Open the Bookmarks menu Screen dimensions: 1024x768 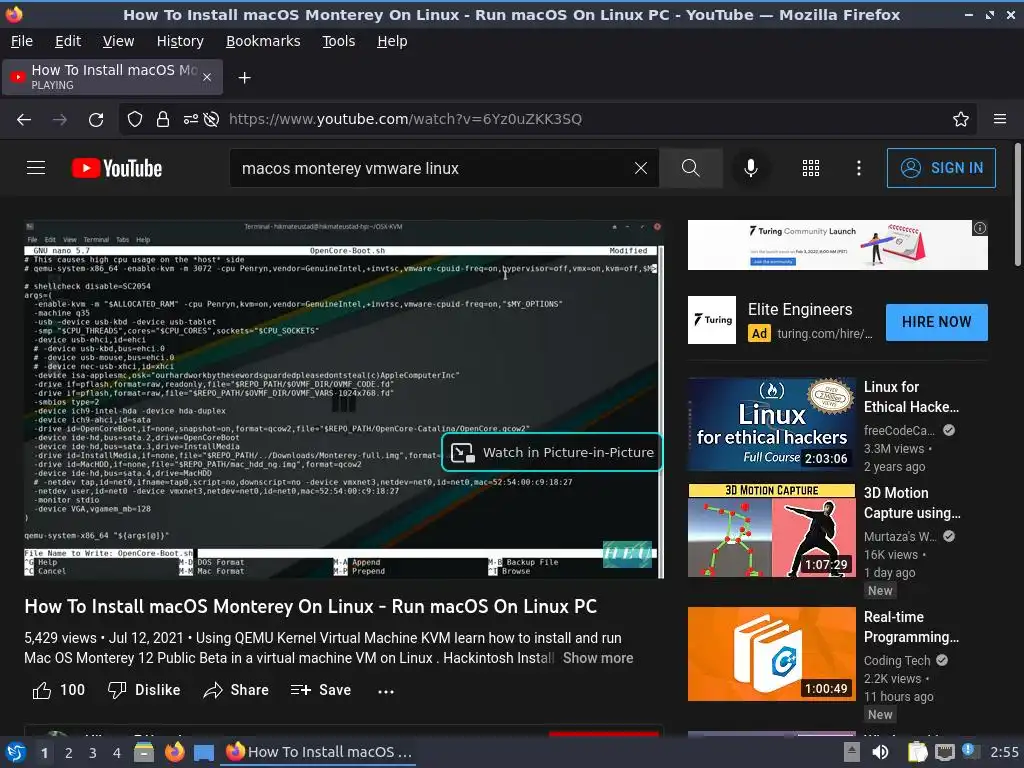pyautogui.click(x=263, y=41)
